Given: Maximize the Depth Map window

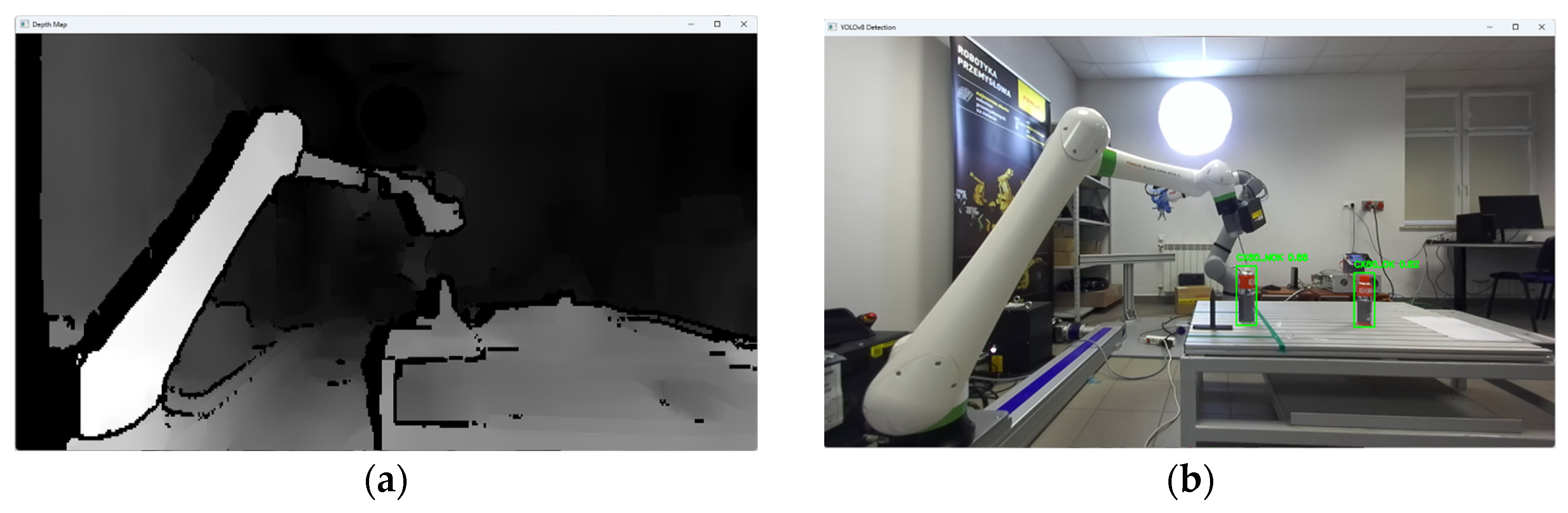Looking at the screenshot, I should tap(717, 24).
